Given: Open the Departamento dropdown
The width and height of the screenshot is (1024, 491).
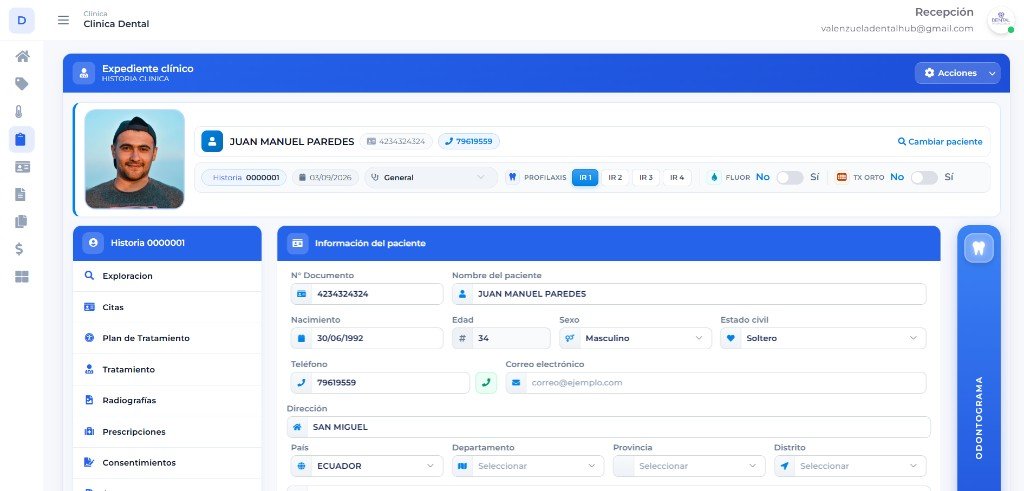Looking at the screenshot, I should point(528,466).
